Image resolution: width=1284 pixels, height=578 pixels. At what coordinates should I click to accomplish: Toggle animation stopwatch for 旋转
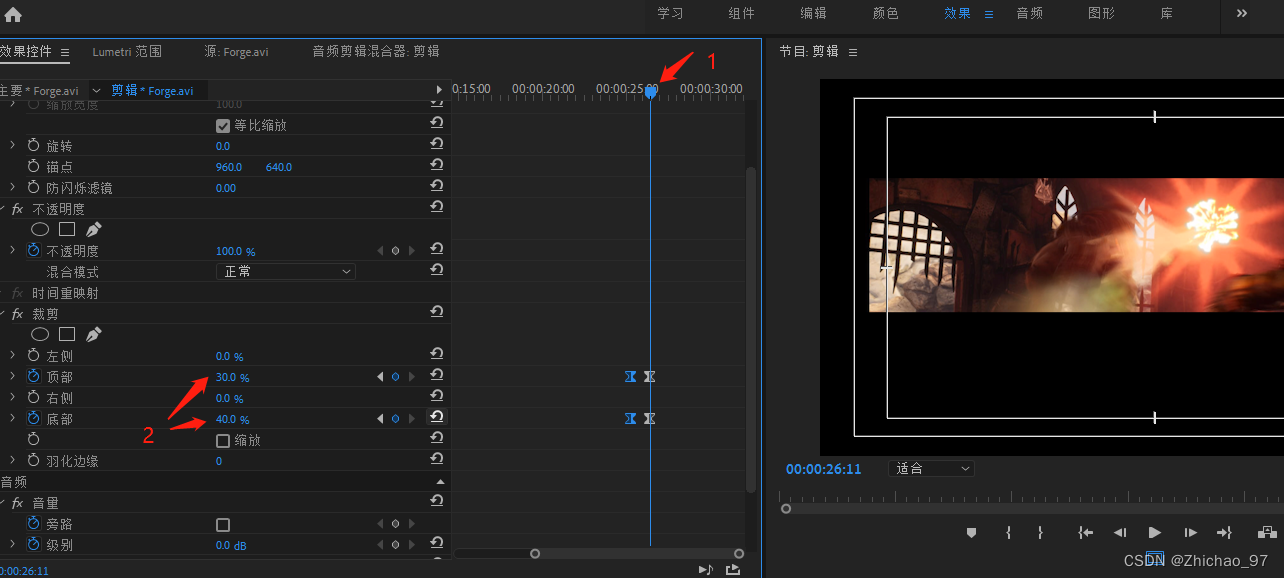pyautogui.click(x=34, y=146)
